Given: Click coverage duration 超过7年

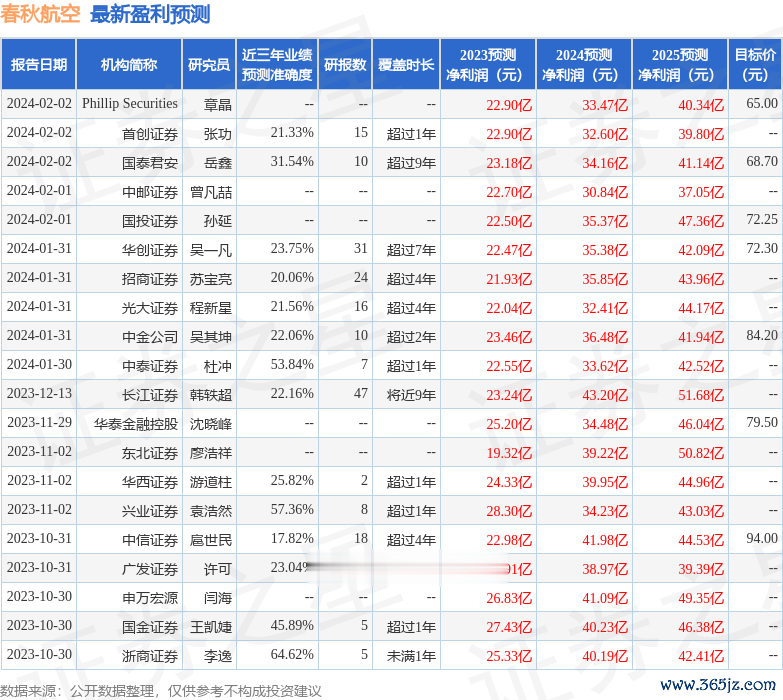Looking at the screenshot, I should pos(411,250).
